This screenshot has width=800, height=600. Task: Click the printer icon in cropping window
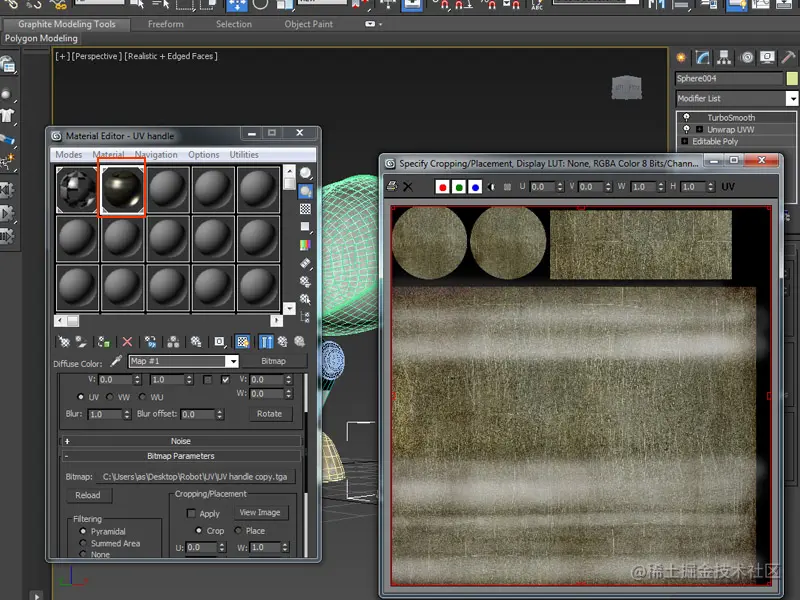click(392, 187)
